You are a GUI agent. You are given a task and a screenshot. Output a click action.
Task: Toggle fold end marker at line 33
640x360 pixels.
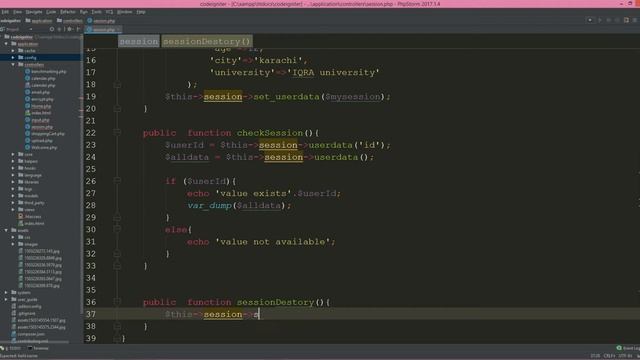117,266
